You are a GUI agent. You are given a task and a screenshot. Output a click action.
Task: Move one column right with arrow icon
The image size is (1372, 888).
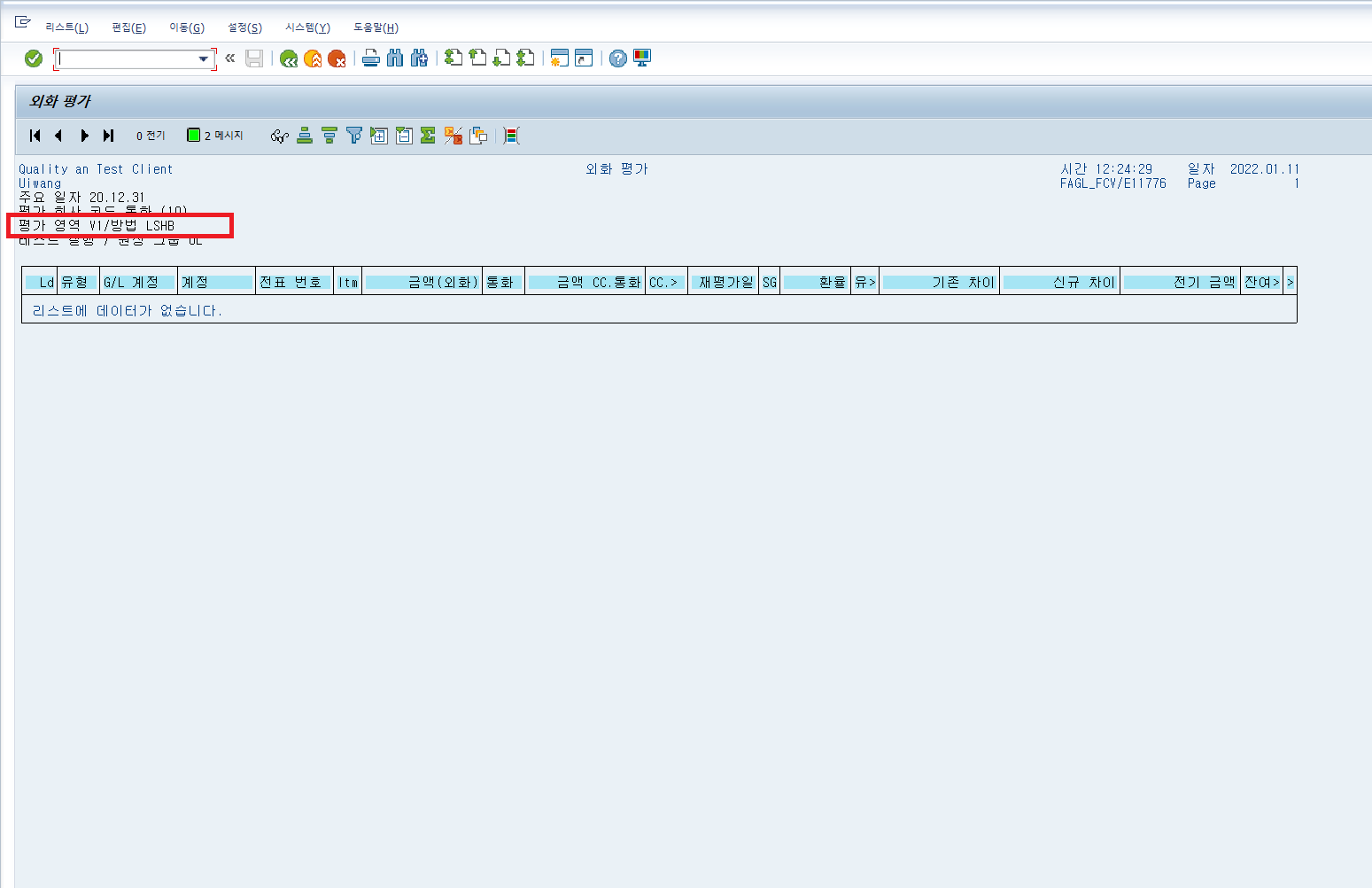click(x=84, y=136)
